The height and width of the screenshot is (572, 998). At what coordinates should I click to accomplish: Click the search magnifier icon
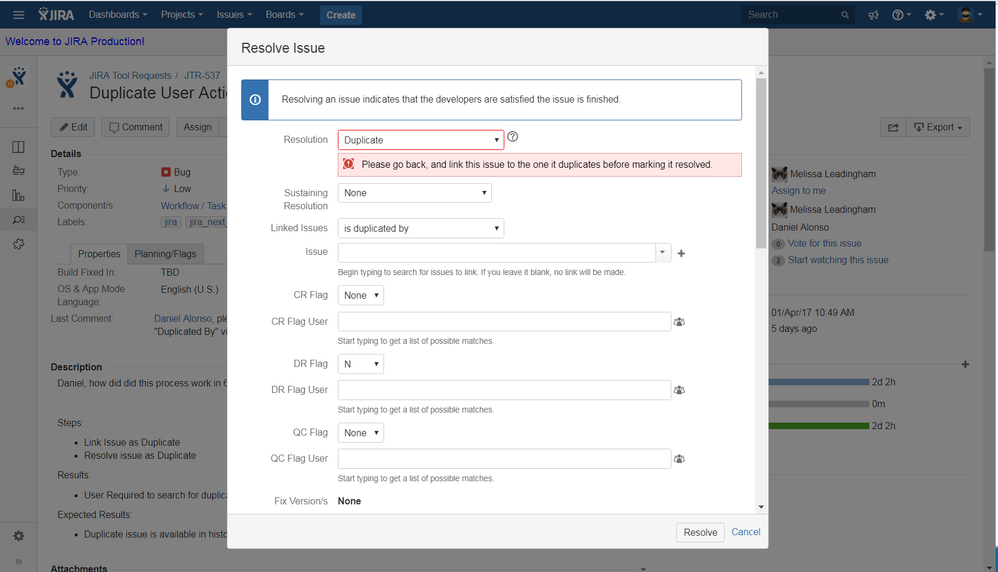click(845, 15)
